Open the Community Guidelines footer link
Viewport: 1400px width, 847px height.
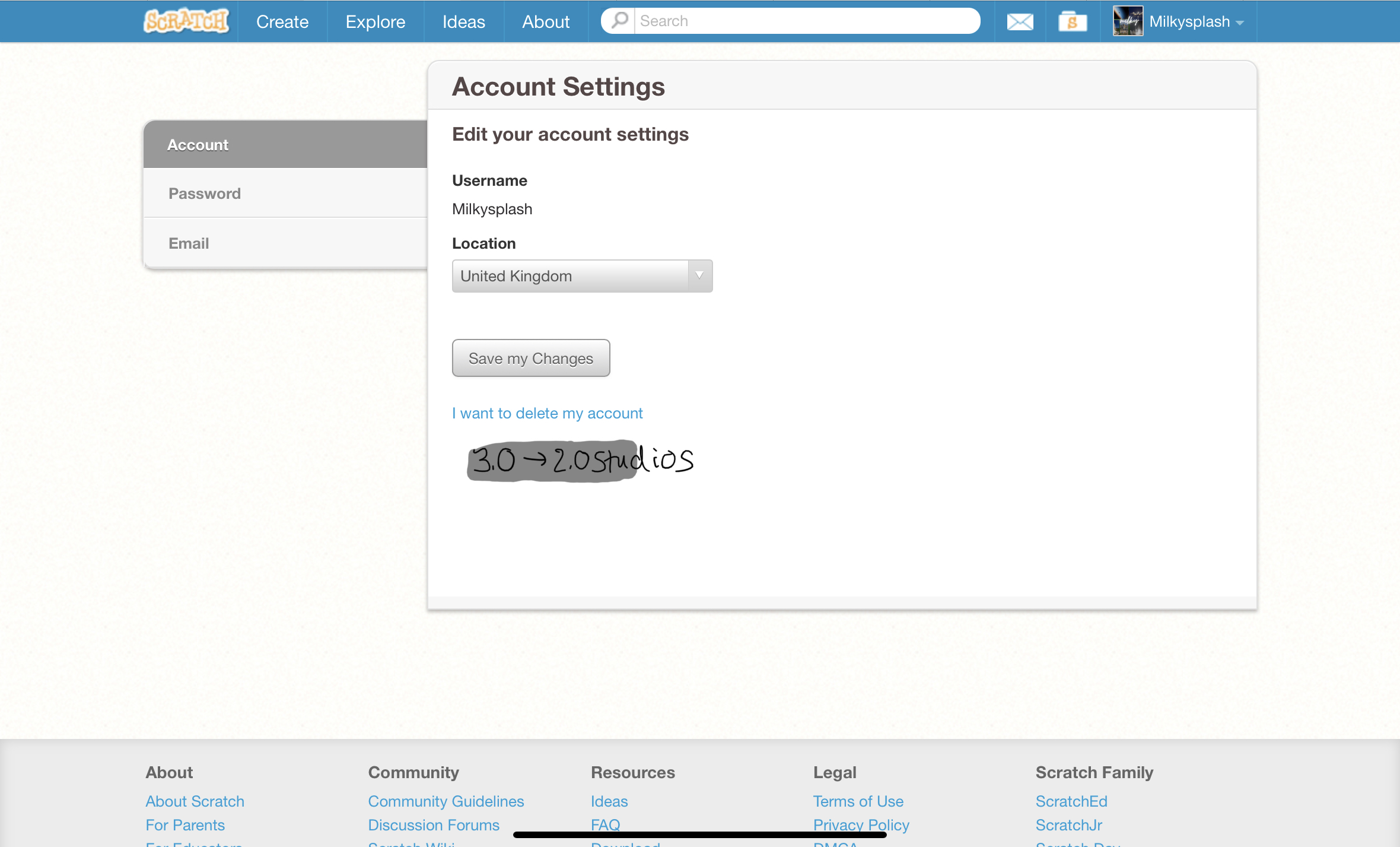446,801
